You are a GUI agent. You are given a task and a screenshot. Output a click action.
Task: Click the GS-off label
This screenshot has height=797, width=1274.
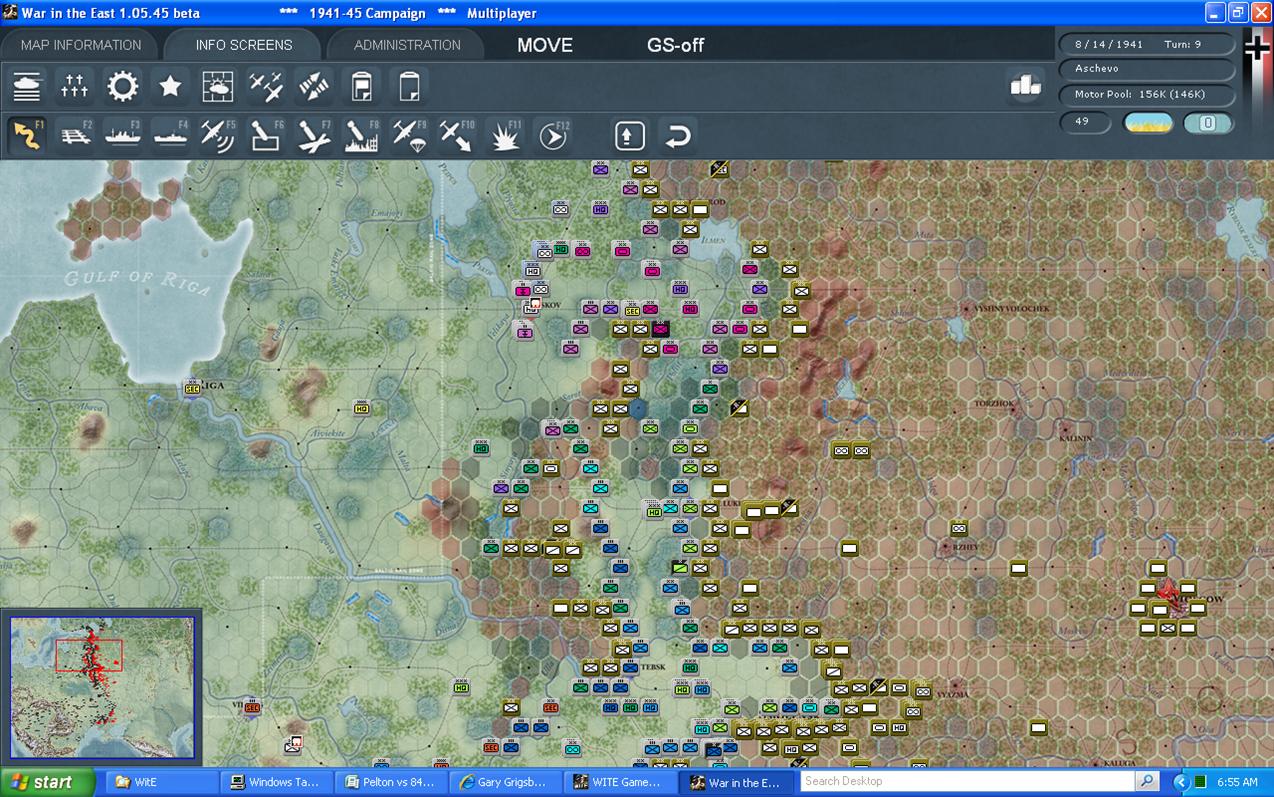click(676, 45)
